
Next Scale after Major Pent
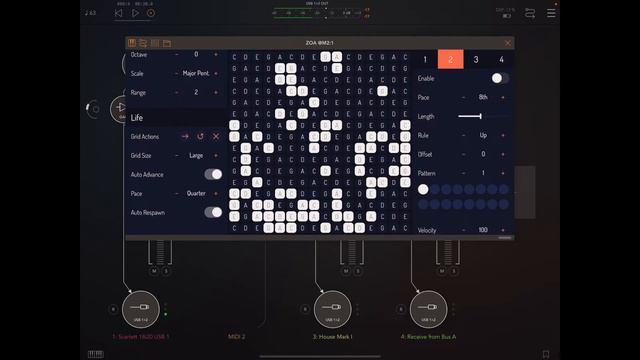(216, 73)
